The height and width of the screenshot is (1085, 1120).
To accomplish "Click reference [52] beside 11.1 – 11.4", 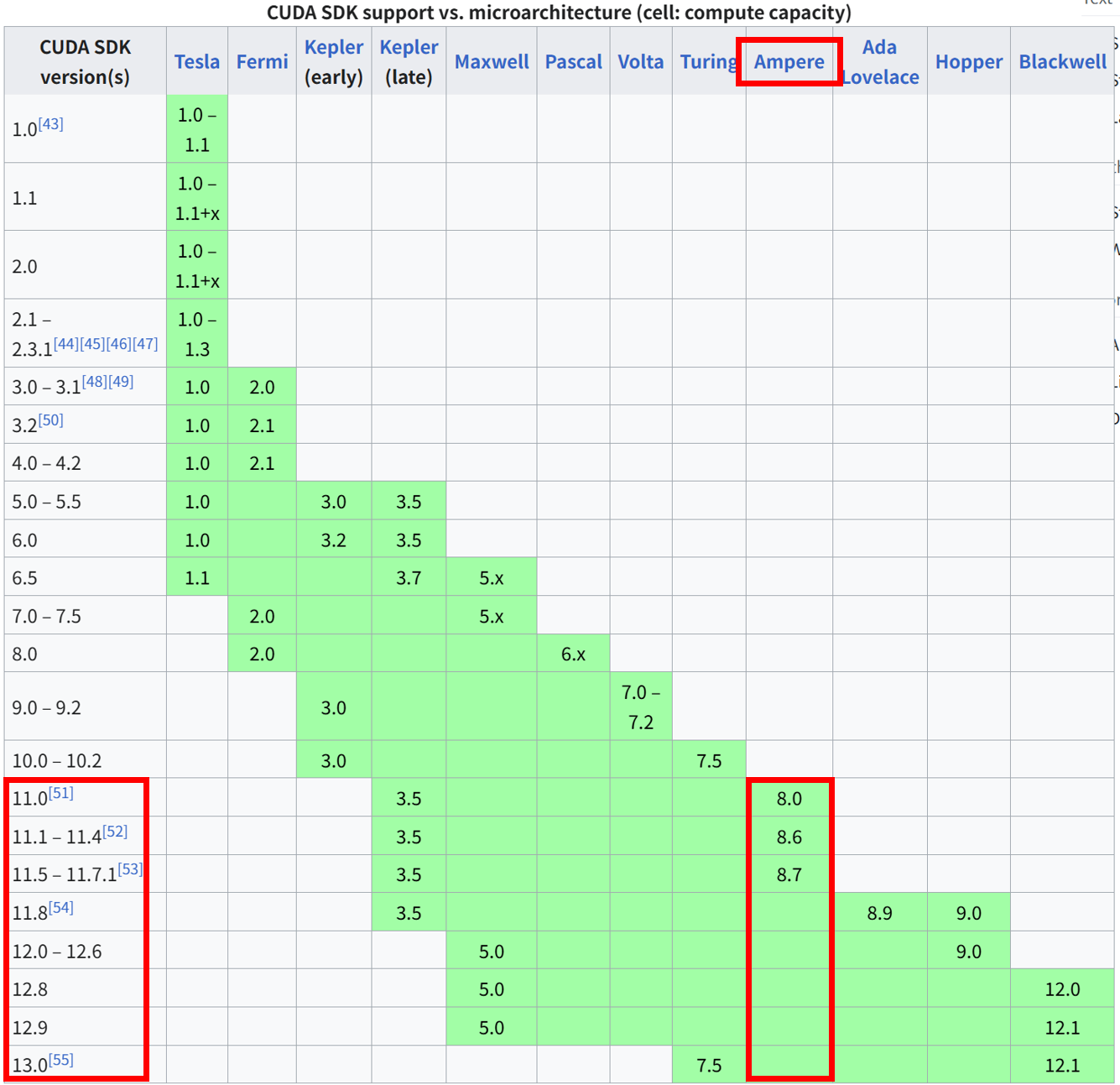I will (115, 832).
